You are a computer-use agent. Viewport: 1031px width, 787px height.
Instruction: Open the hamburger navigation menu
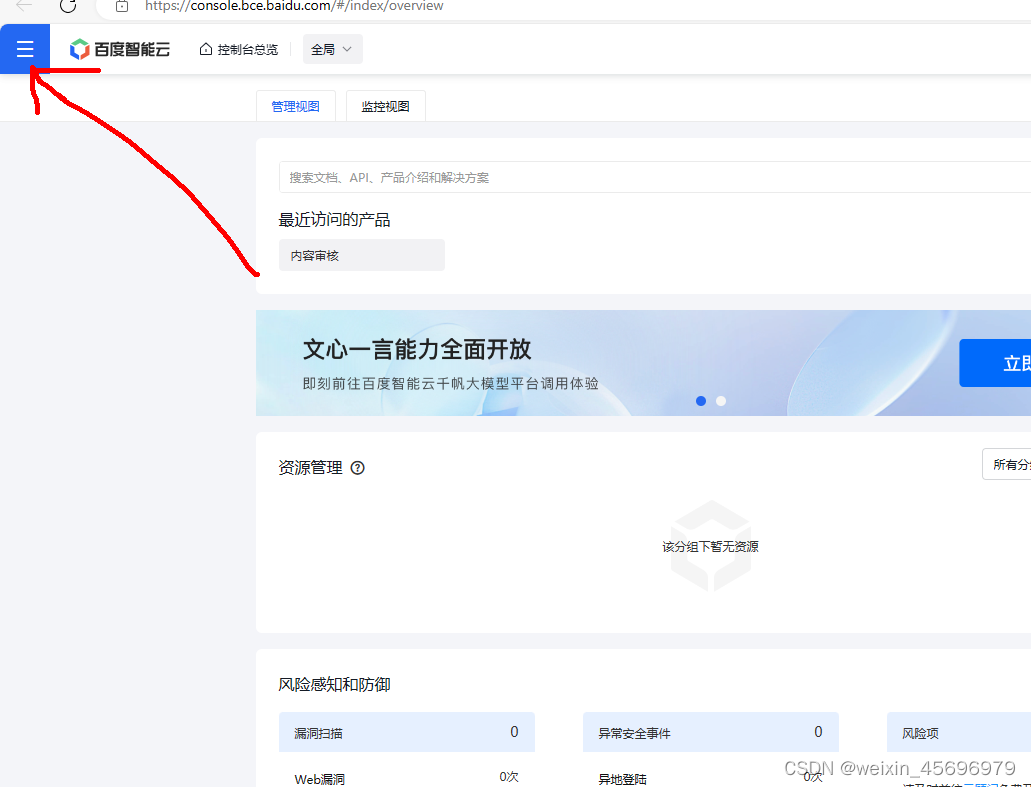tap(25, 49)
